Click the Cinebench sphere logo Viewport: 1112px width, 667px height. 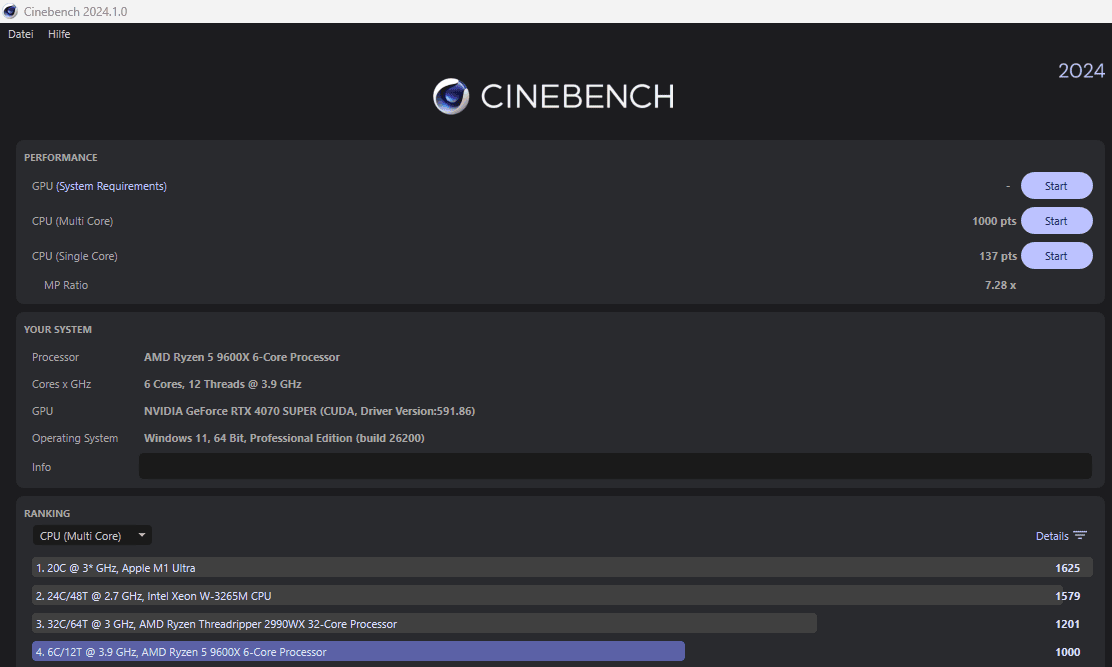[451, 96]
